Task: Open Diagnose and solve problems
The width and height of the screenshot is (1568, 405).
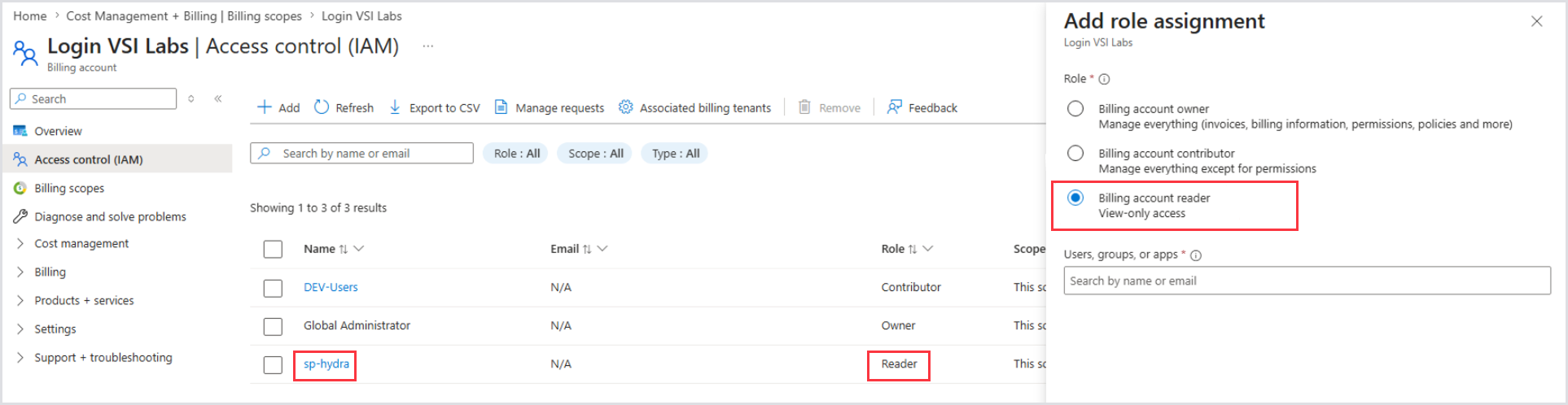Action: click(x=110, y=216)
